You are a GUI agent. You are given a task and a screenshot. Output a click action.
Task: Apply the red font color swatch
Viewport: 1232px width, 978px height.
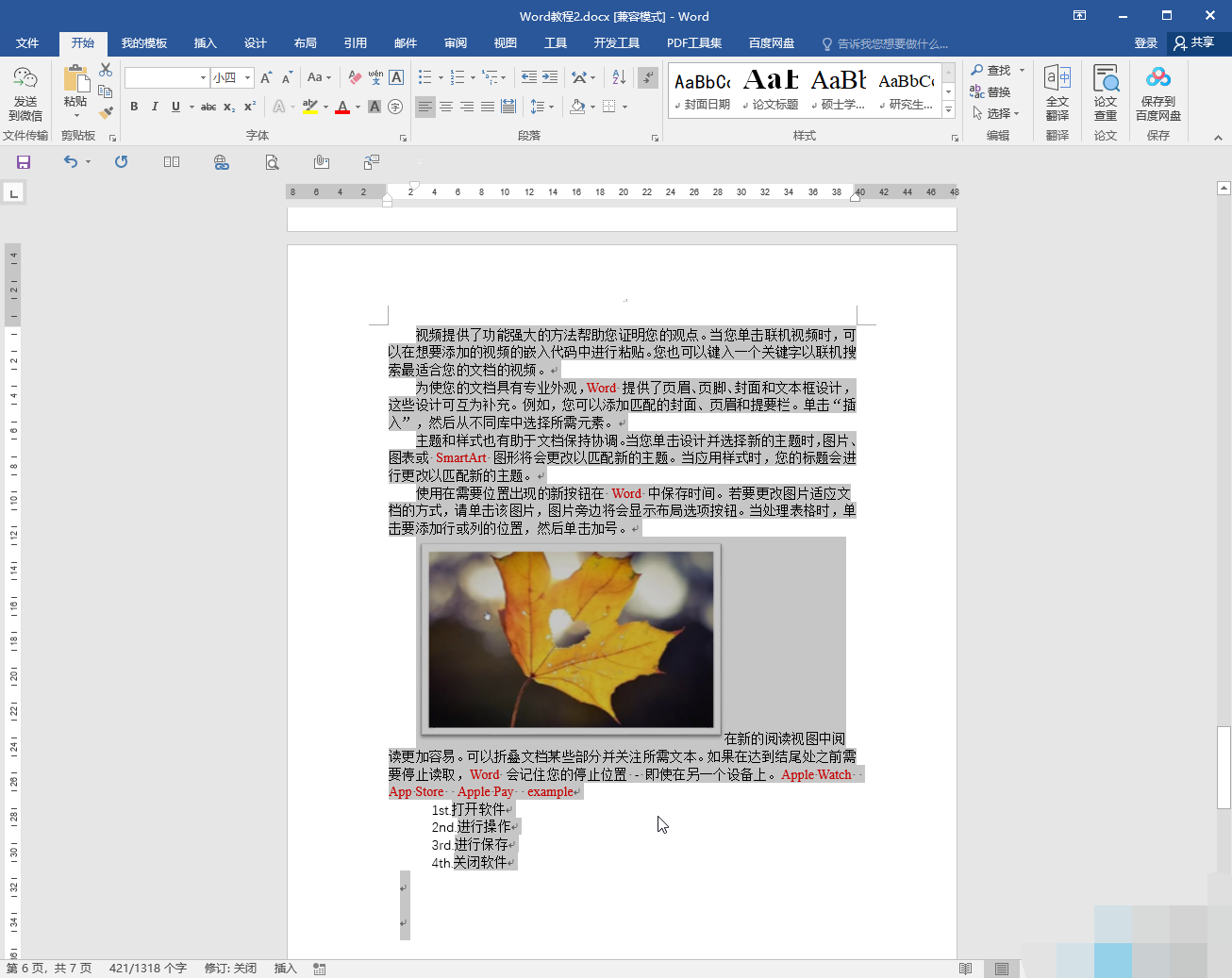point(342,107)
